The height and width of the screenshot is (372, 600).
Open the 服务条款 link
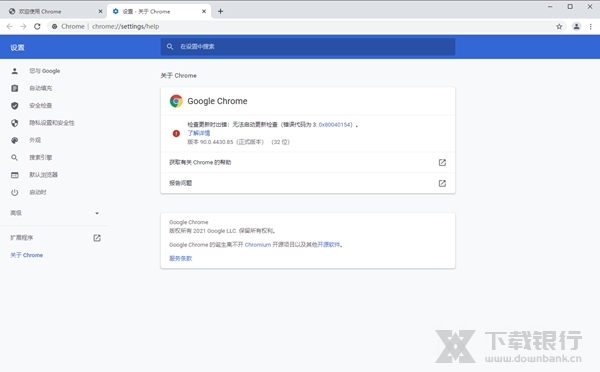[x=181, y=258]
